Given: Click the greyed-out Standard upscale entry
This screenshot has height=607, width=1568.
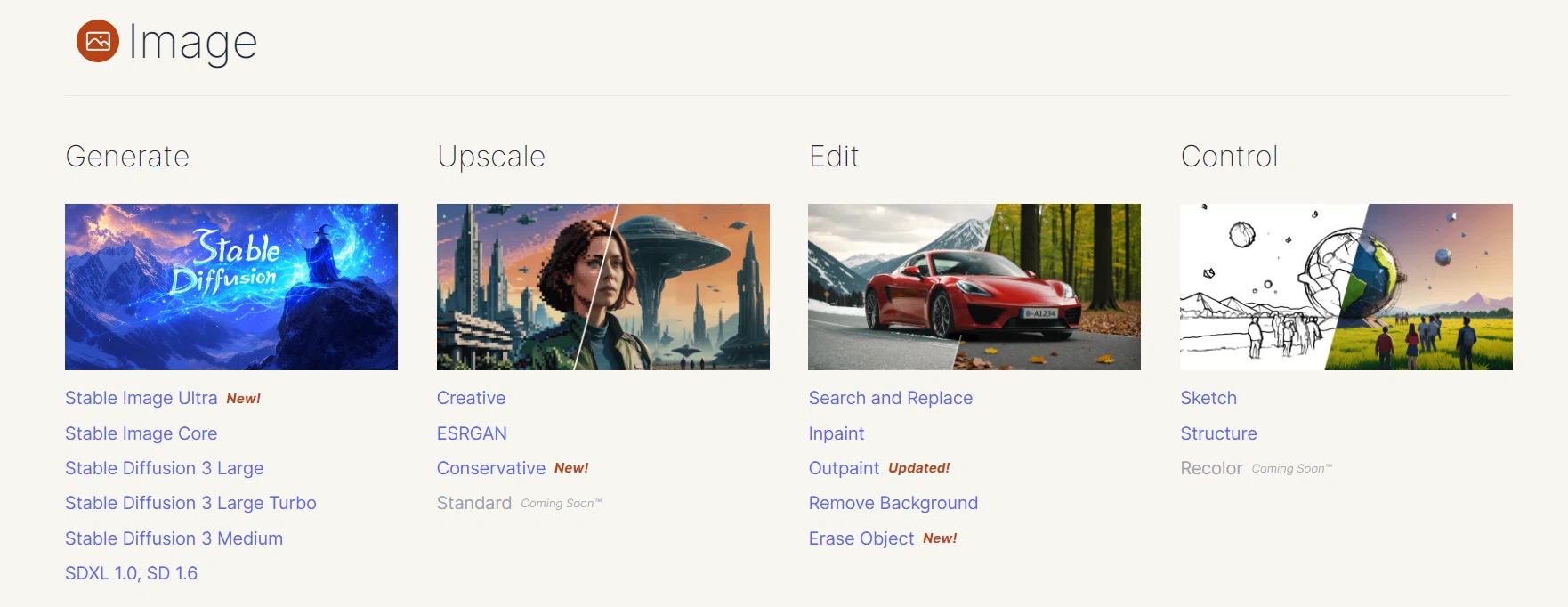Looking at the screenshot, I should pos(474,503).
